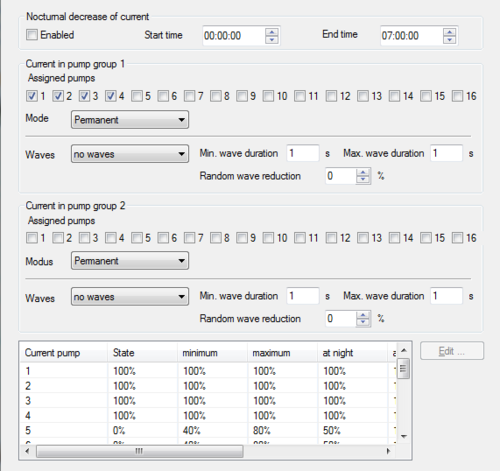Increase random wave reduction in group 1
The width and height of the screenshot is (500, 471).
pyautogui.click(x=363, y=172)
